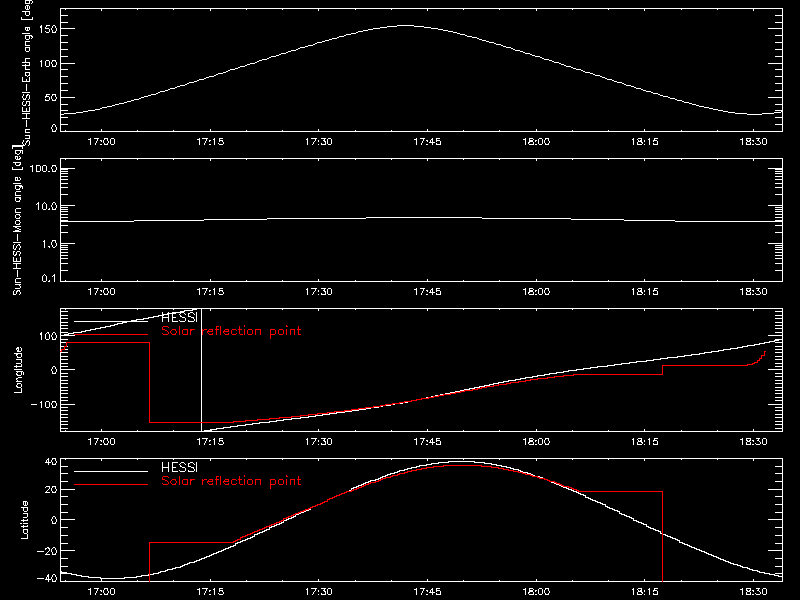This screenshot has width=800, height=600.
Task: Click the 17:00 label under the Latitude plot
Action: (102, 592)
